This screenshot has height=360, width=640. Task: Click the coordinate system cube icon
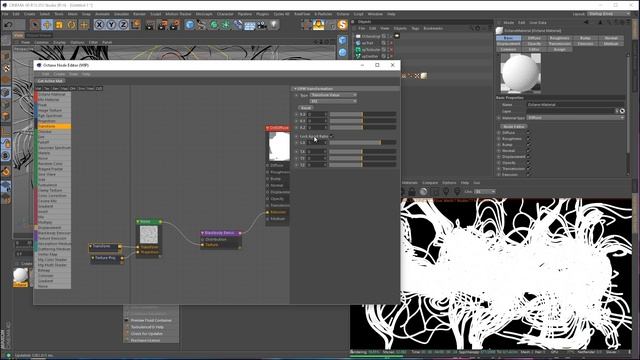(x=136, y=25)
